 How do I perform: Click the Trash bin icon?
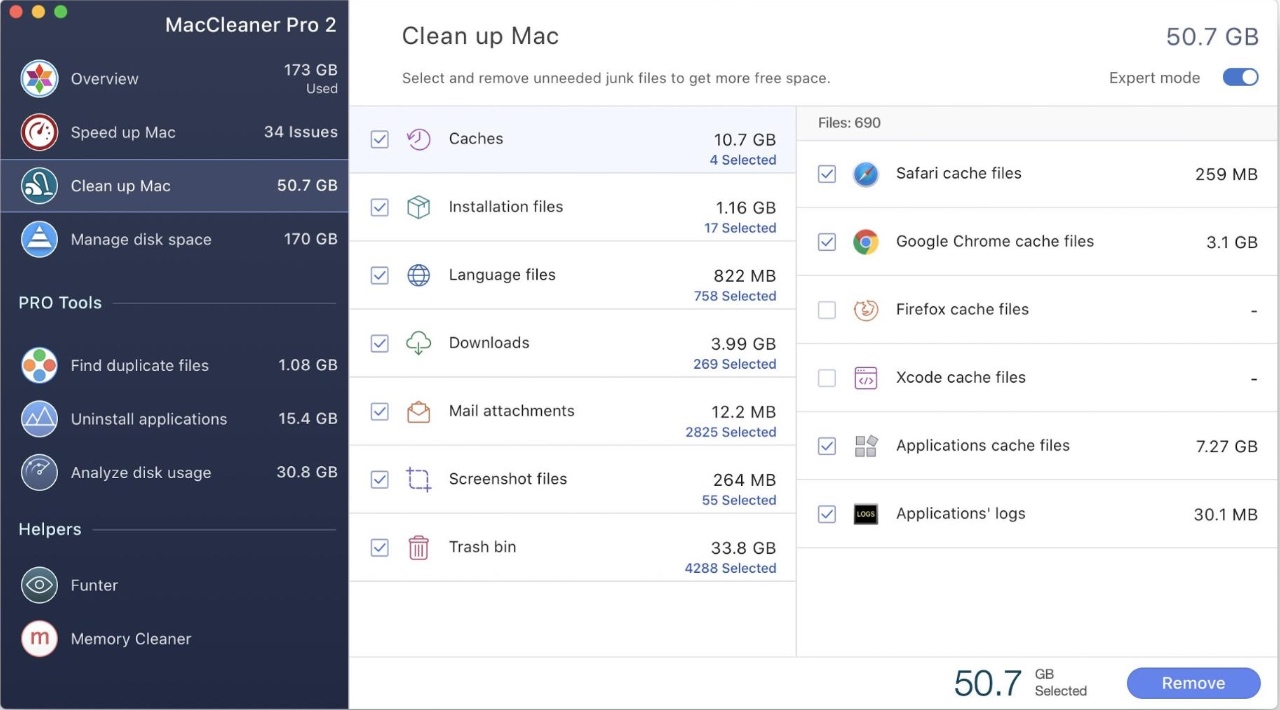point(419,547)
